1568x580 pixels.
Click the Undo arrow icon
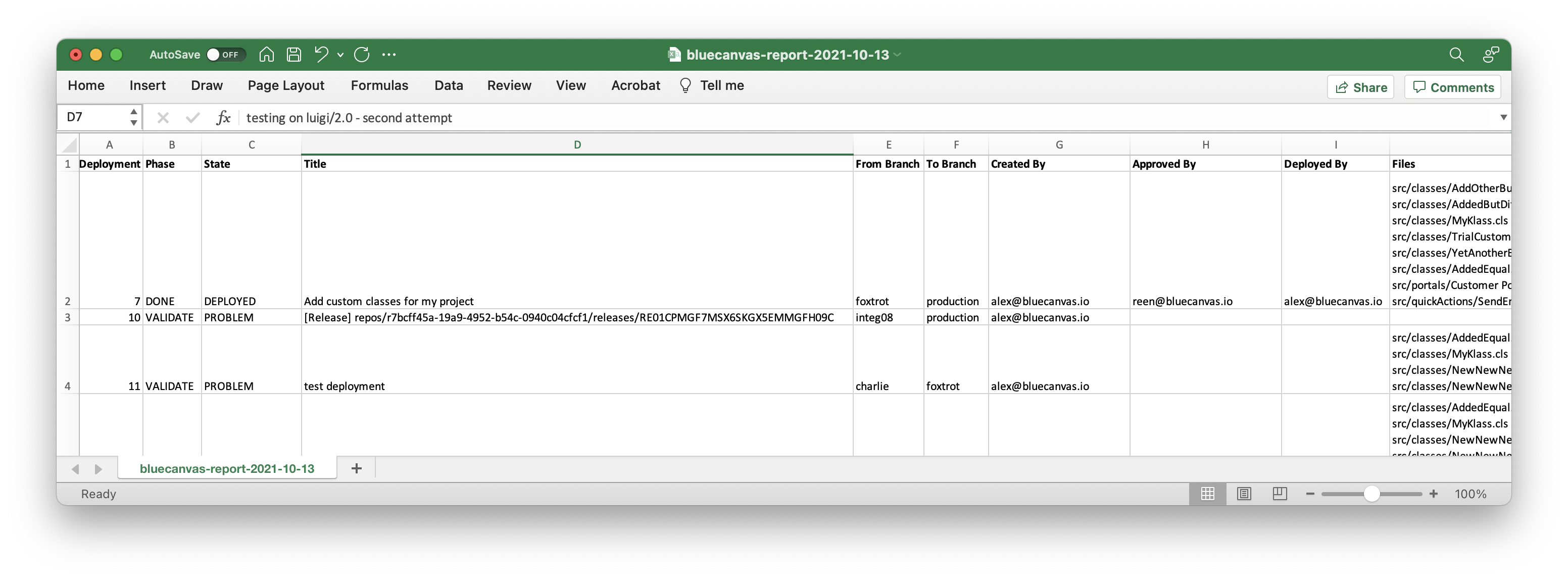[321, 55]
